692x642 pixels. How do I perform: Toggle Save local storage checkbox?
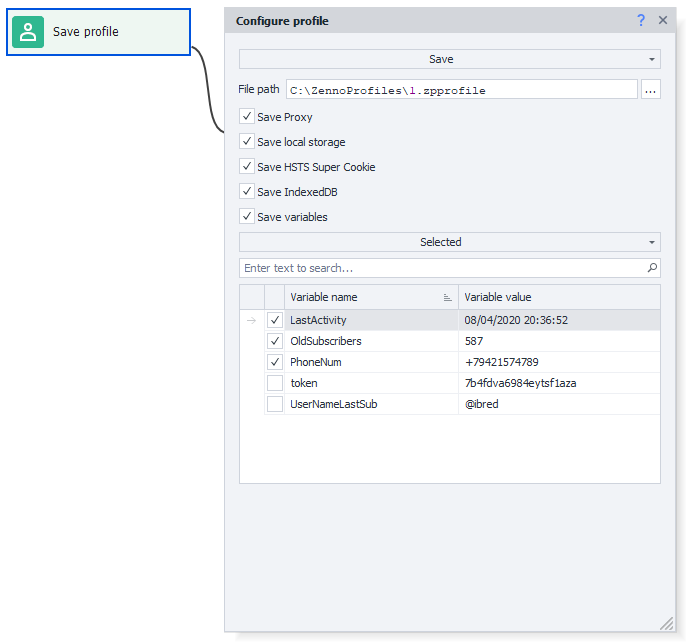coord(247,142)
